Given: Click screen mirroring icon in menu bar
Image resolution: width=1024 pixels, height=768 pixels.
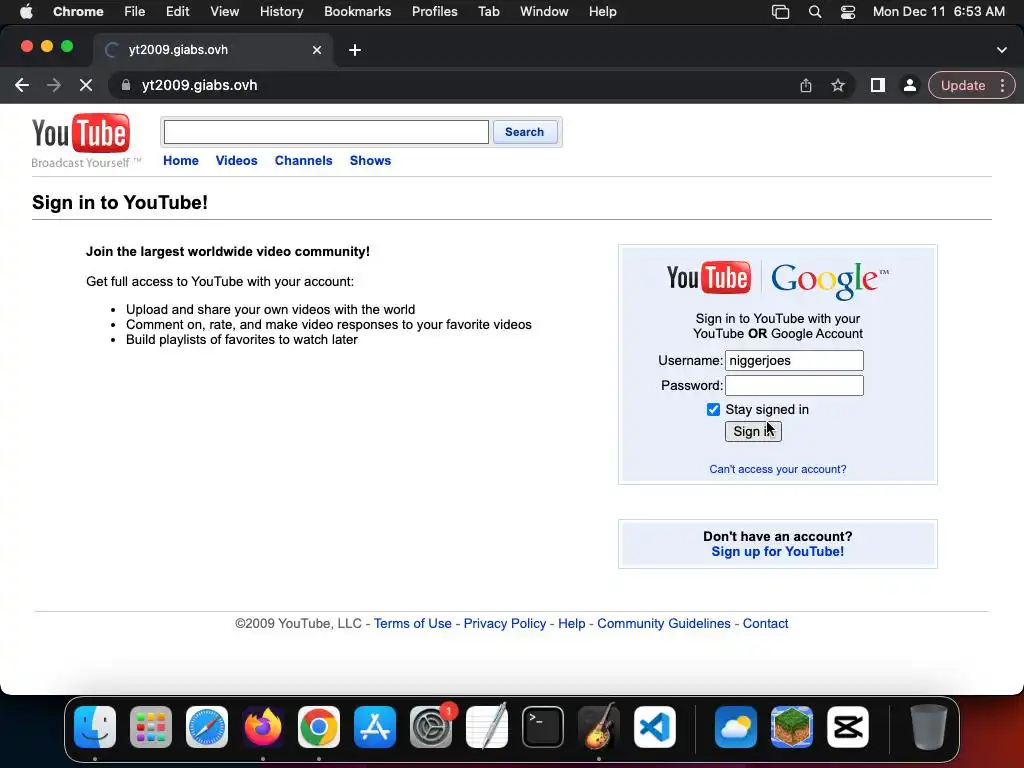Looking at the screenshot, I should [780, 12].
